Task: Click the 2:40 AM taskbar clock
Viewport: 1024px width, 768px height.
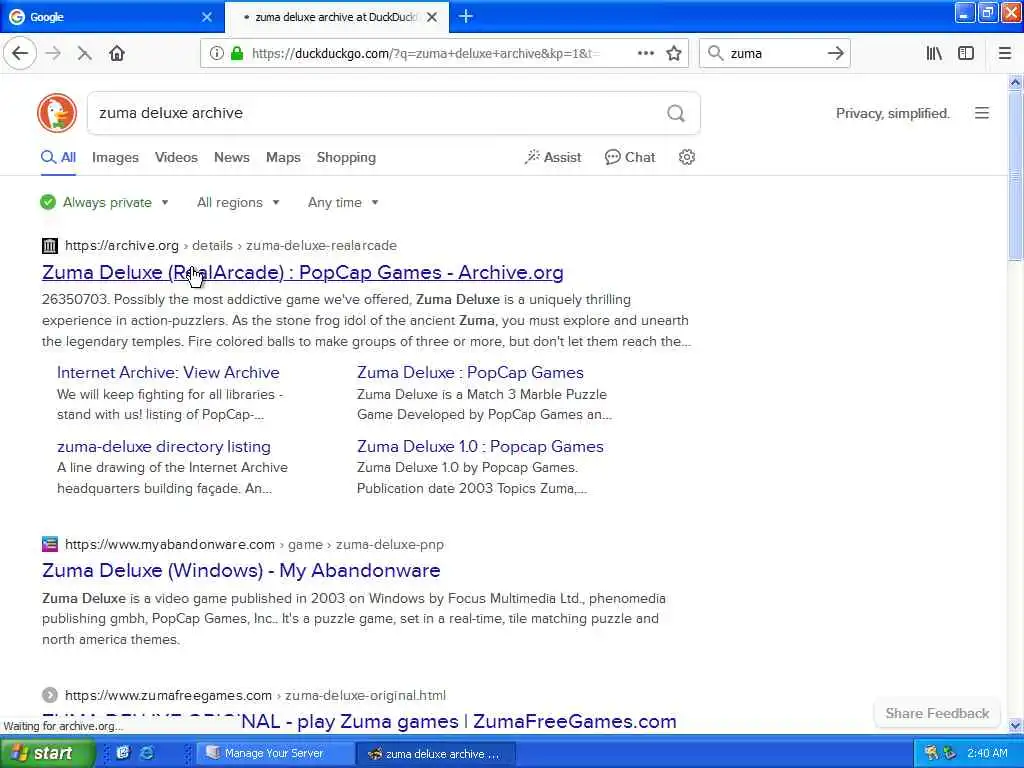Action: [987, 753]
